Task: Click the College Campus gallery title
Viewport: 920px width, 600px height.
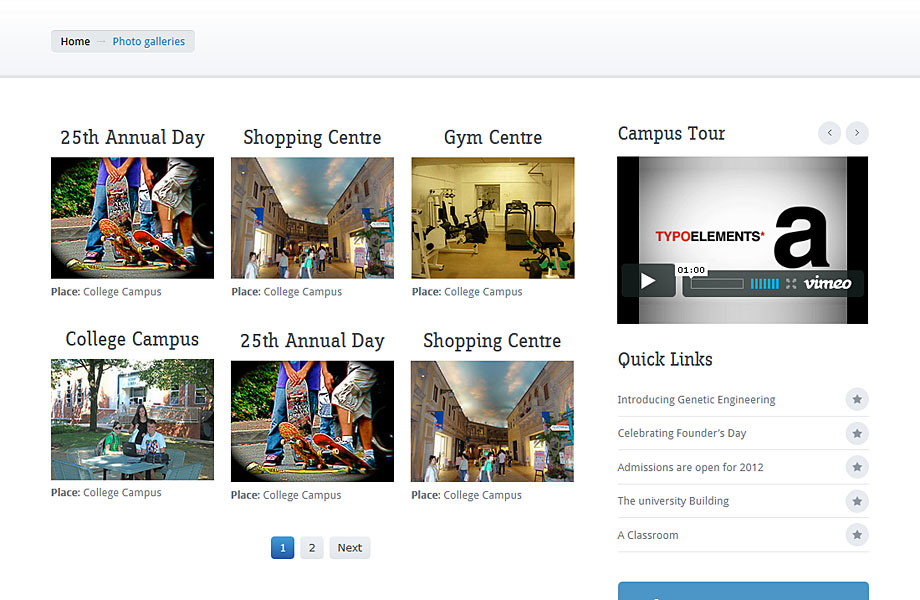Action: [132, 340]
